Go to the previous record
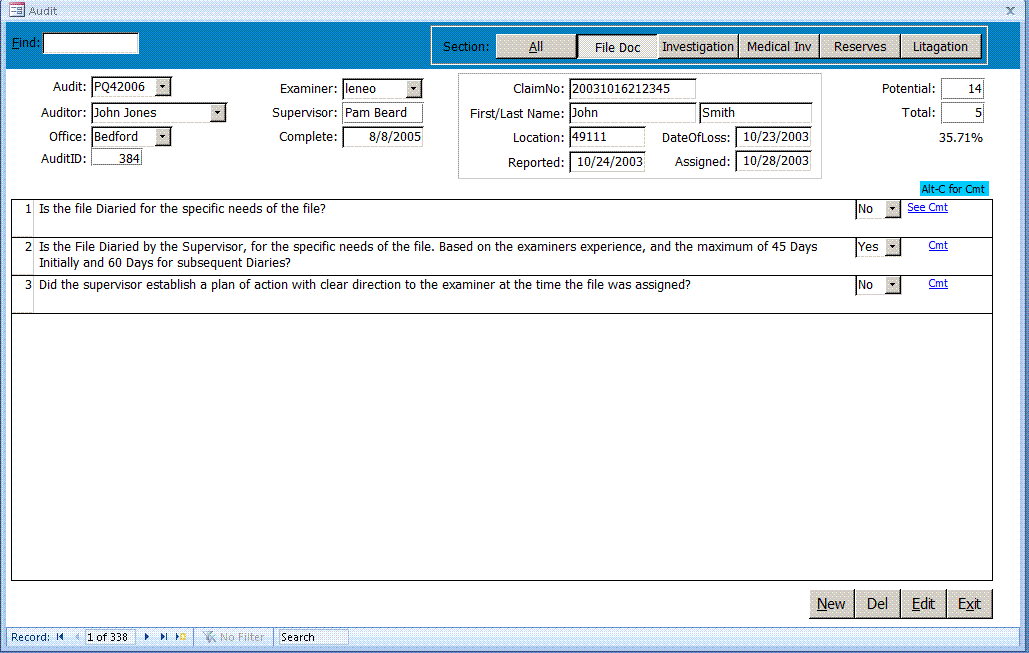1029x653 pixels. [x=77, y=637]
